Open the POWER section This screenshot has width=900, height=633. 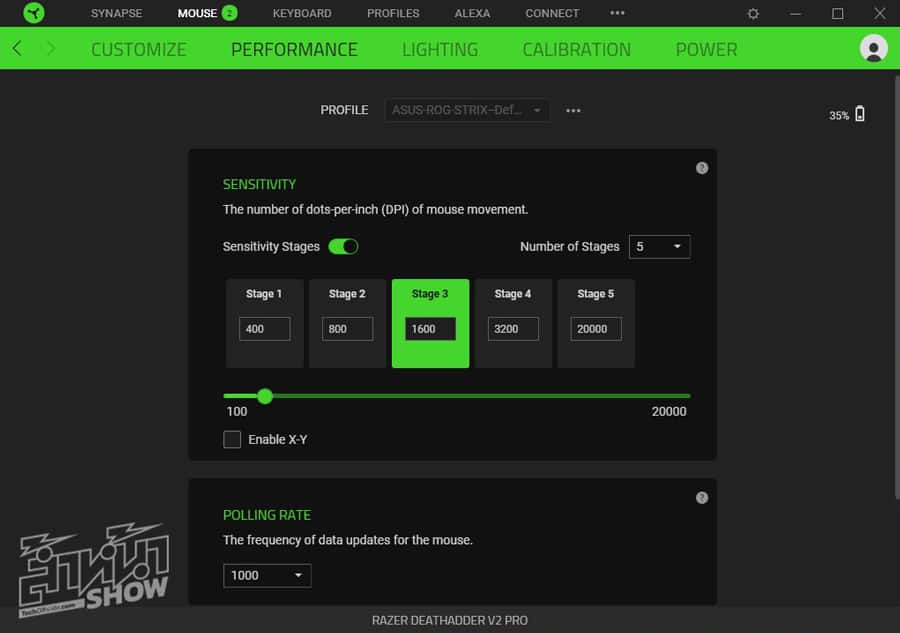706,49
